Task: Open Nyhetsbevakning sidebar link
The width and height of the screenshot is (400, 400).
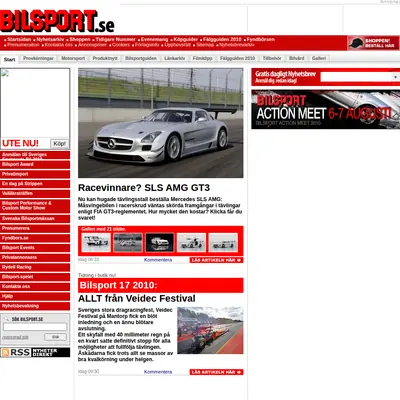Action: coord(35,306)
